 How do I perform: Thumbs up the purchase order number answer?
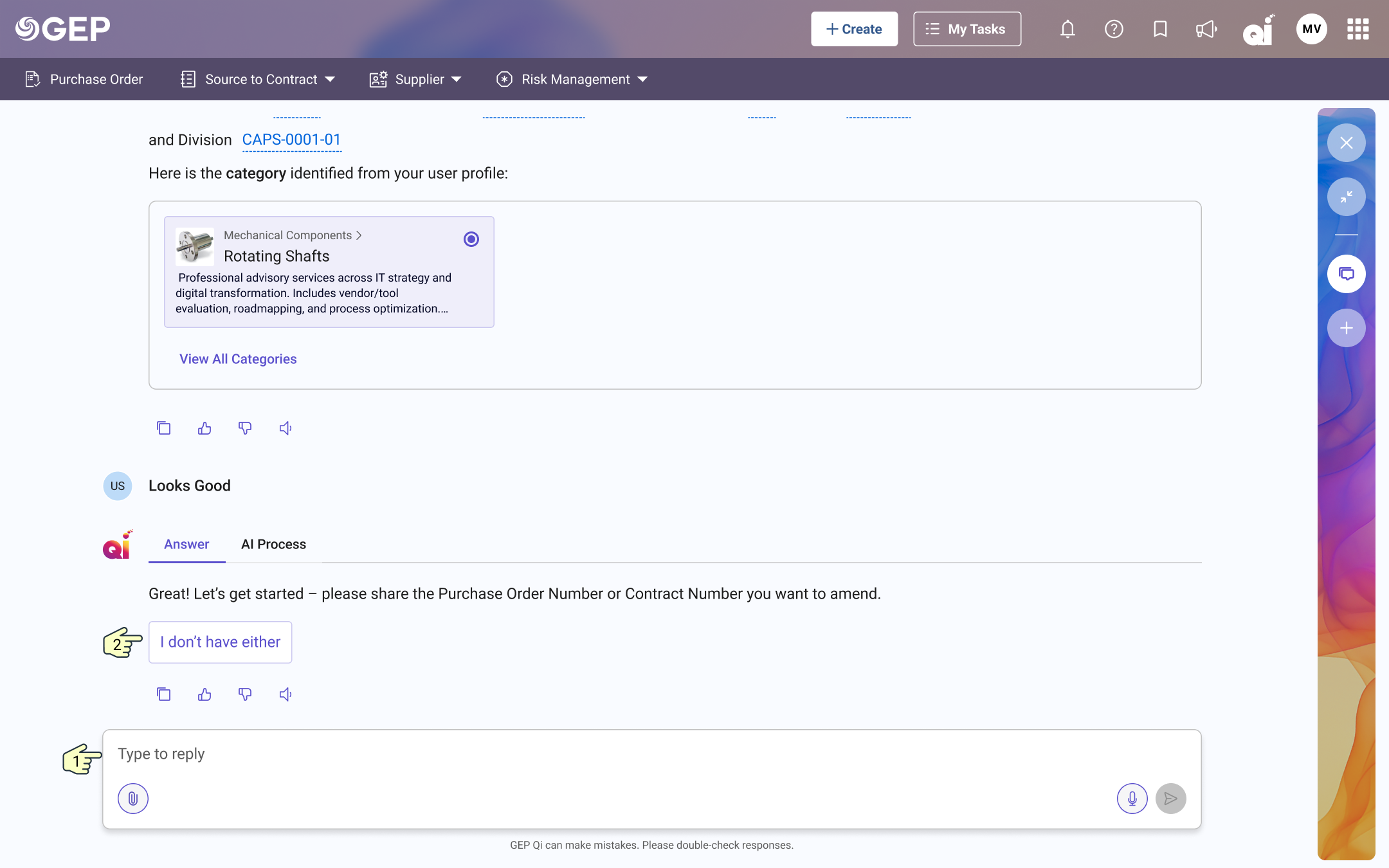pos(204,694)
